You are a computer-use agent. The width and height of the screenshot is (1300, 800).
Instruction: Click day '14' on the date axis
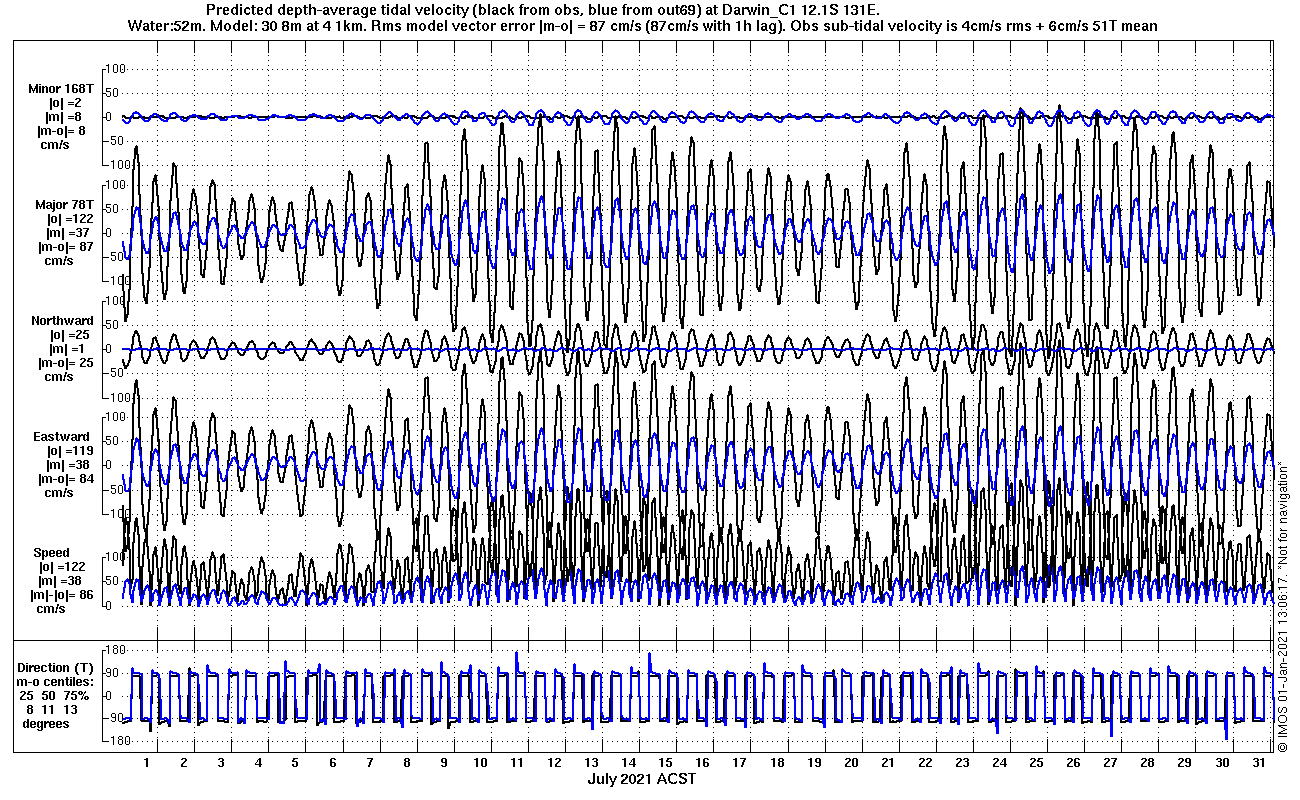628,763
